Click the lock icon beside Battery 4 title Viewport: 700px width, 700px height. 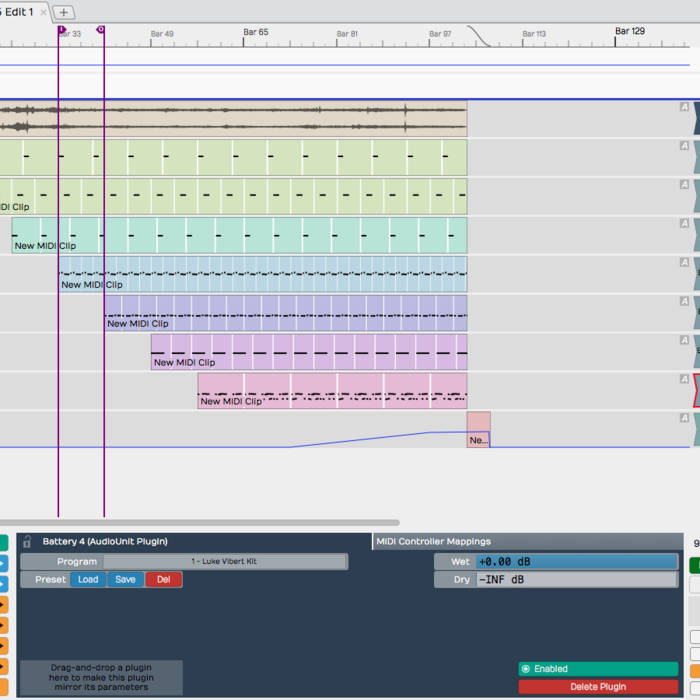pos(28,541)
